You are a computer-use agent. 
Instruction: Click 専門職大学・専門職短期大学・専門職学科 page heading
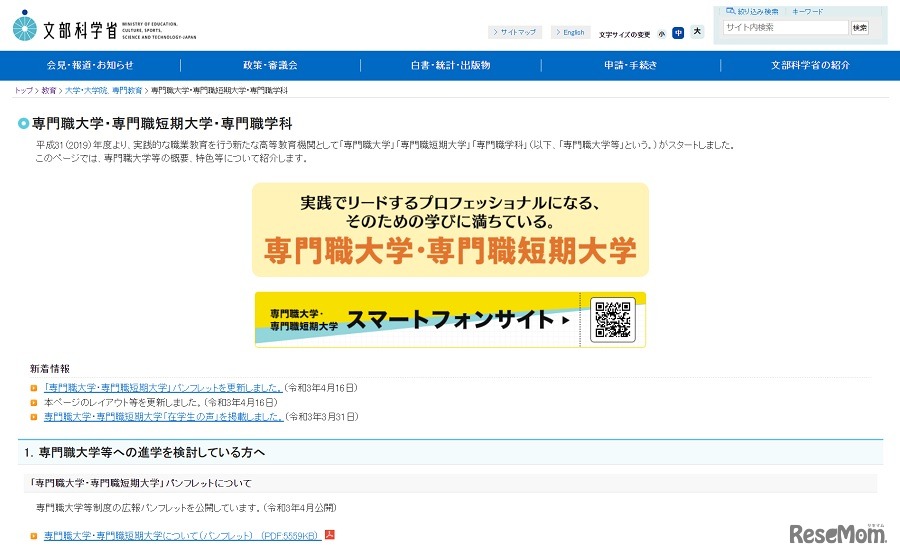point(162,123)
